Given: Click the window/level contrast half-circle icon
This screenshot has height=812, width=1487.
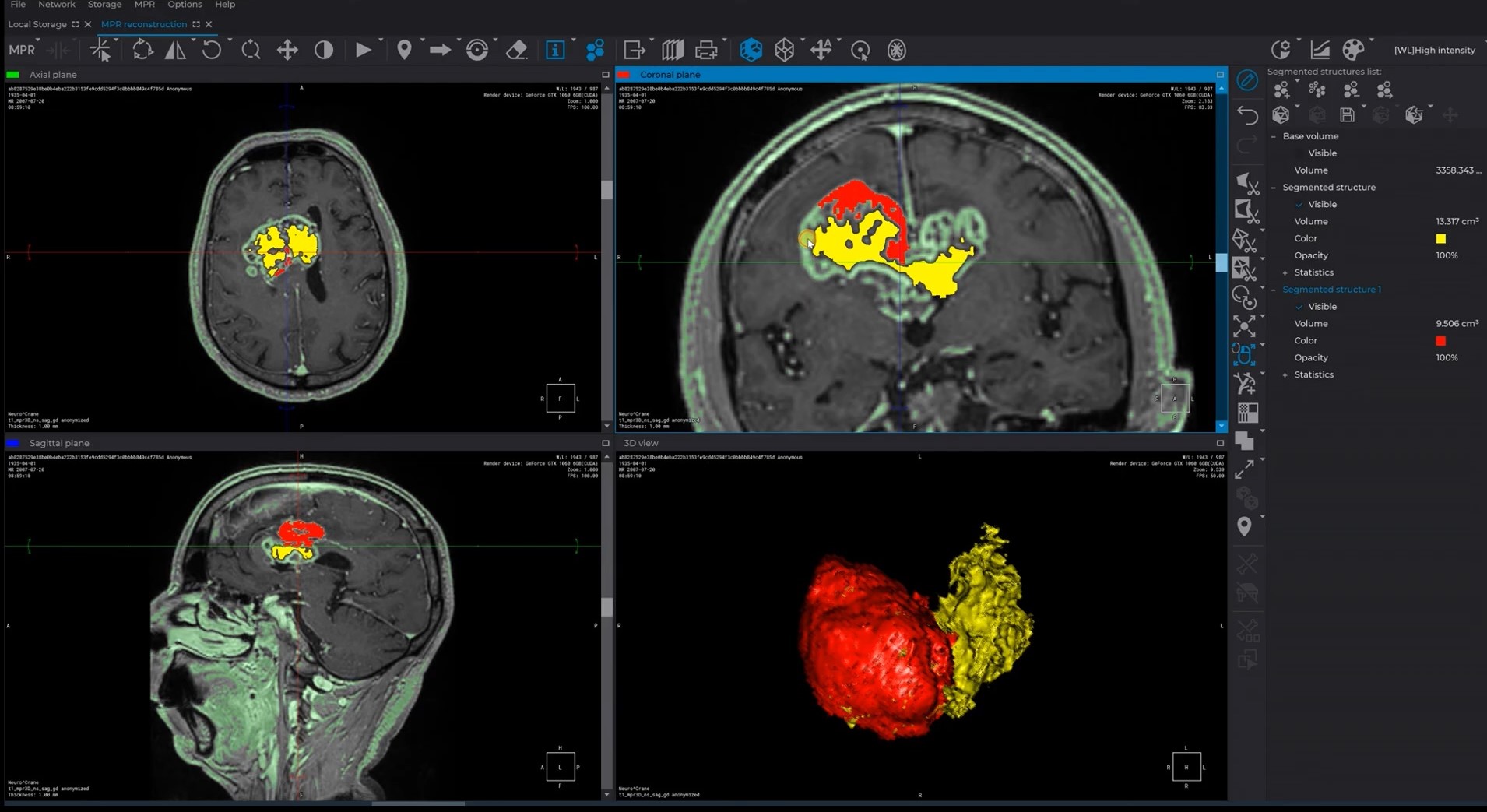Looking at the screenshot, I should (x=324, y=51).
